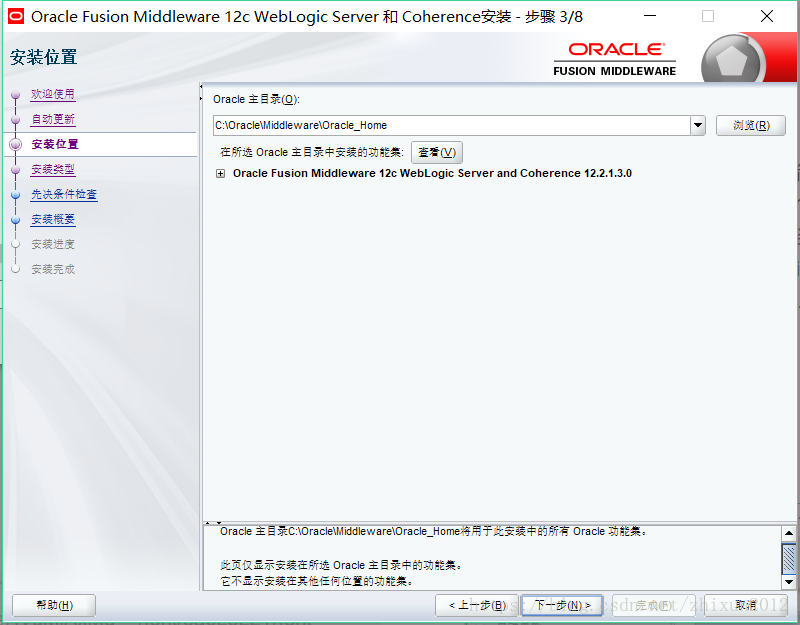Click the Oracle installer icon in title bar
The width and height of the screenshot is (800, 625).
click(x=16, y=16)
